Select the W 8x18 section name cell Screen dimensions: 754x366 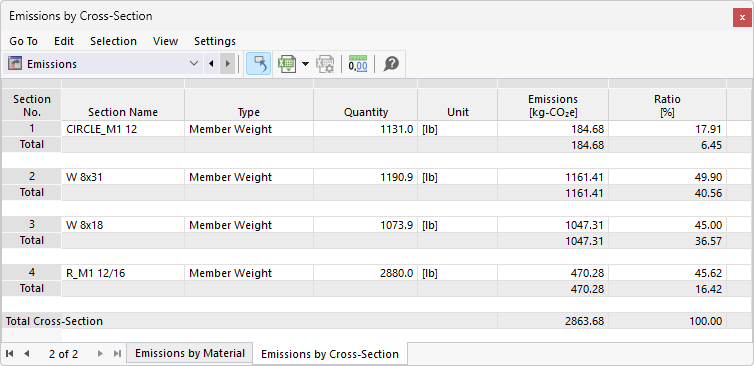pyautogui.click(x=123, y=225)
